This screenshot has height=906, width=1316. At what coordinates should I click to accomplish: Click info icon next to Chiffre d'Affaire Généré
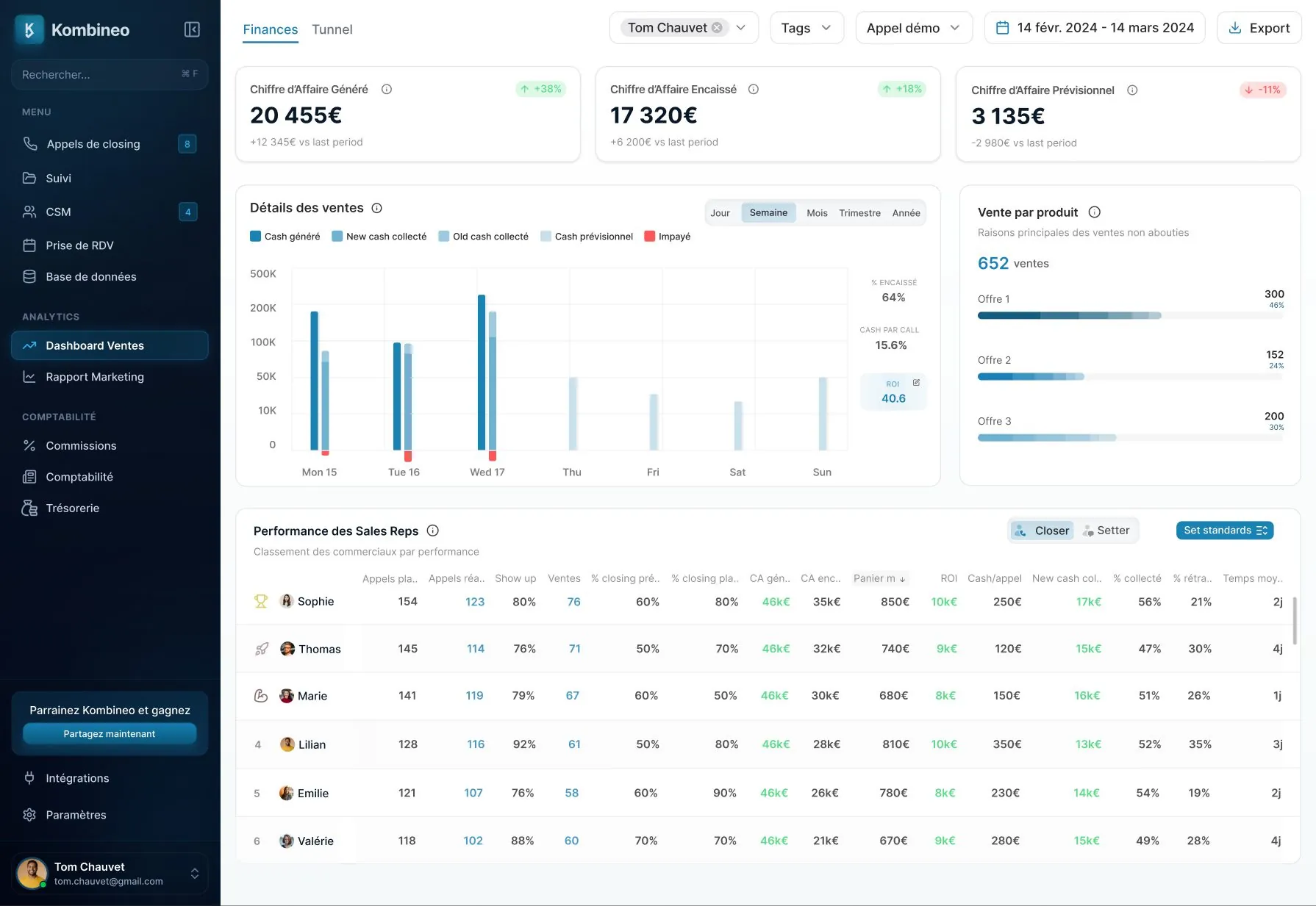pos(387,89)
